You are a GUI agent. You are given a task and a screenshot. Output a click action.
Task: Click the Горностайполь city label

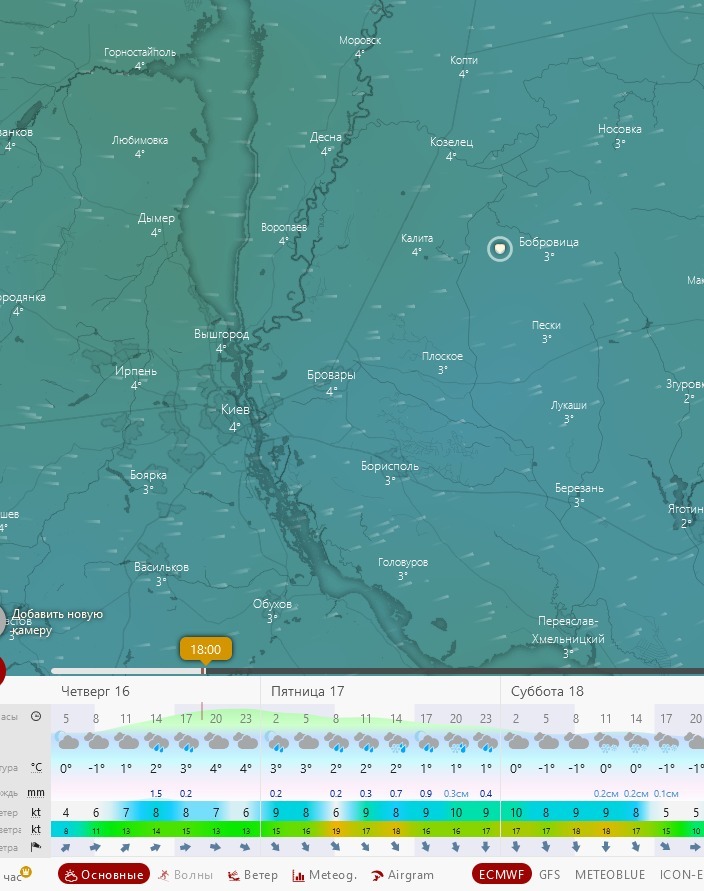pos(140,52)
